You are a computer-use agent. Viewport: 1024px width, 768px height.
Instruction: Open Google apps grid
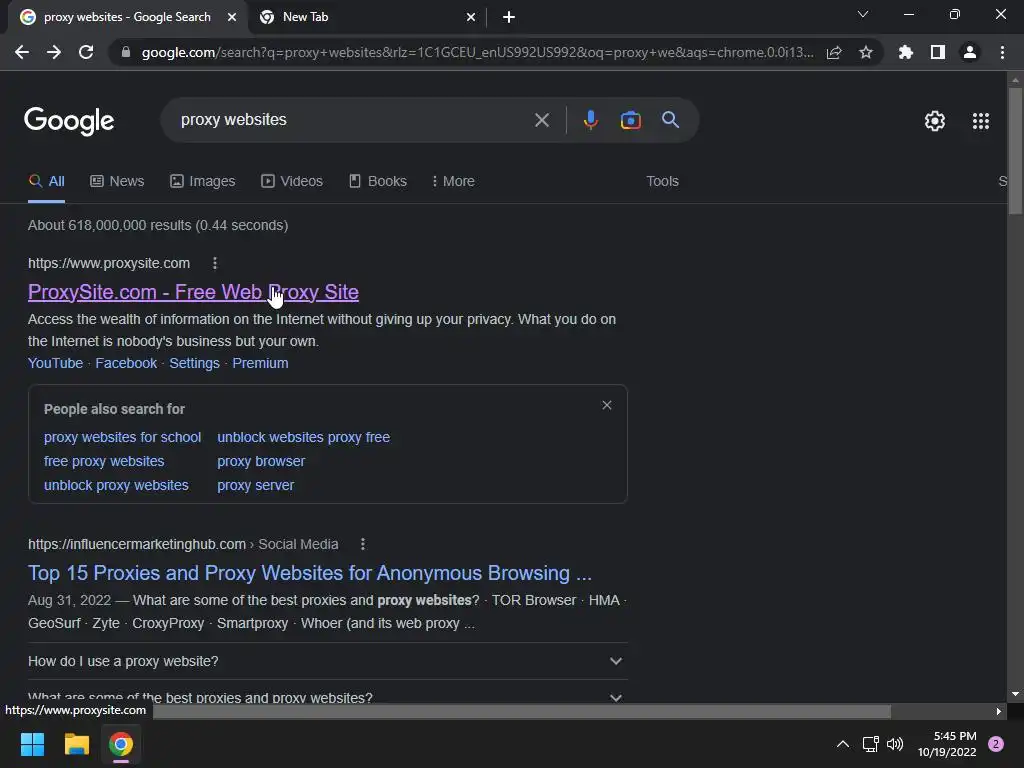pos(981,121)
